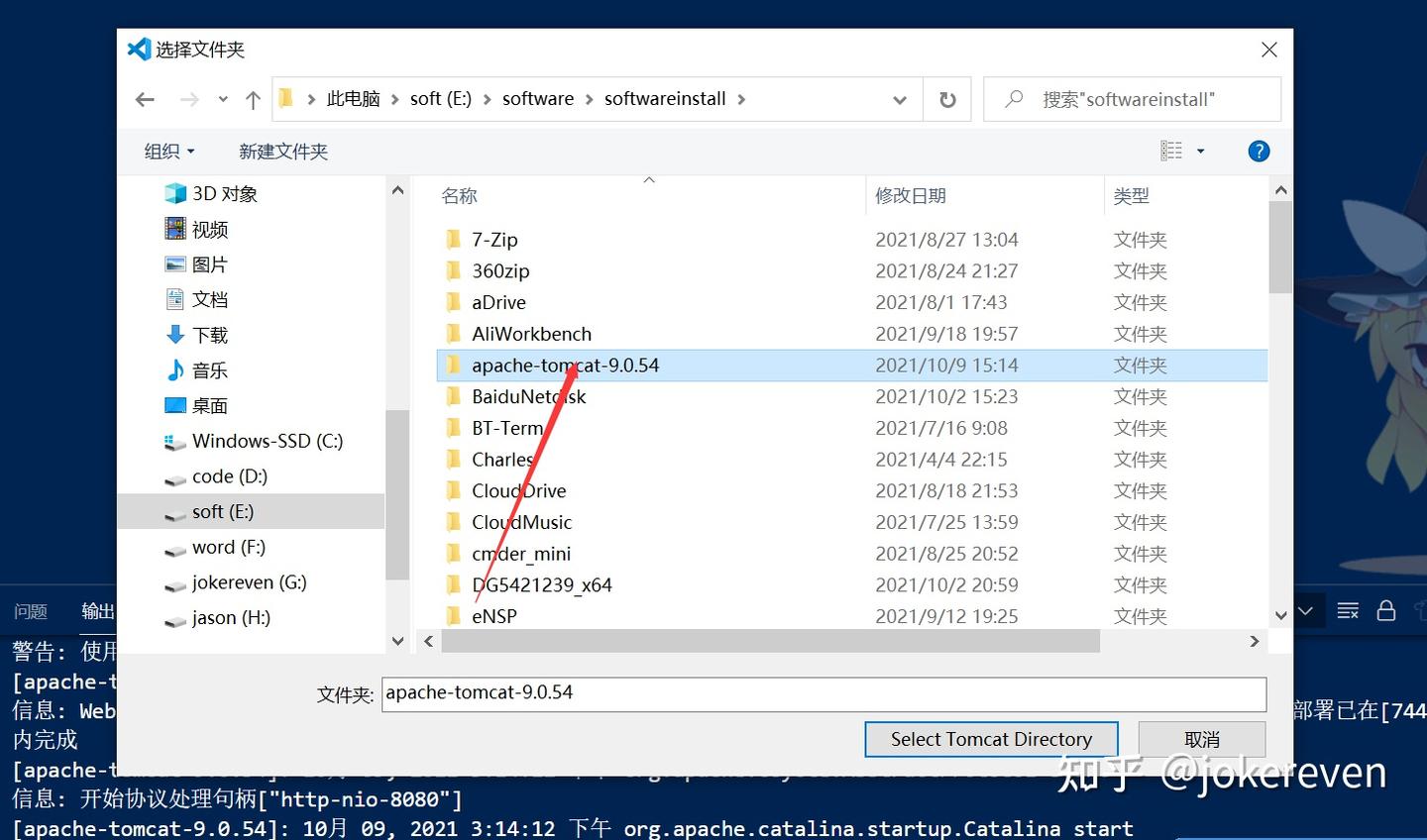Viewport: 1427px width, 840px height.
Task: Click Select Tomcat Directory
Action: [x=991, y=739]
